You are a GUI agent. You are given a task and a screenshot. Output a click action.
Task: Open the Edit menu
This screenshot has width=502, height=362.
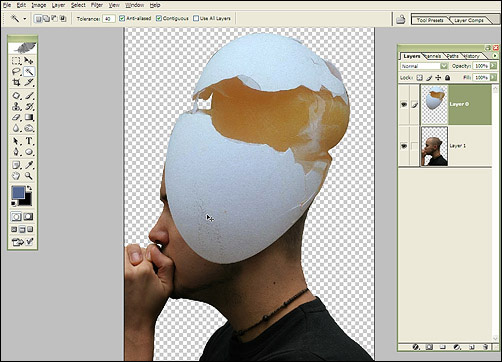pos(21,5)
